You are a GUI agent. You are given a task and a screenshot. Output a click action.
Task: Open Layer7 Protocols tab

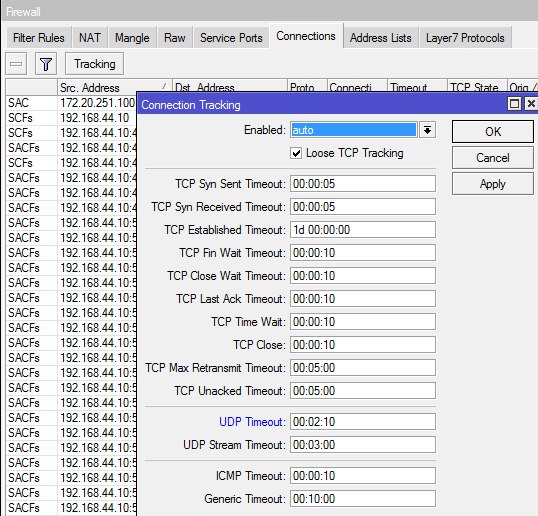tap(465, 37)
